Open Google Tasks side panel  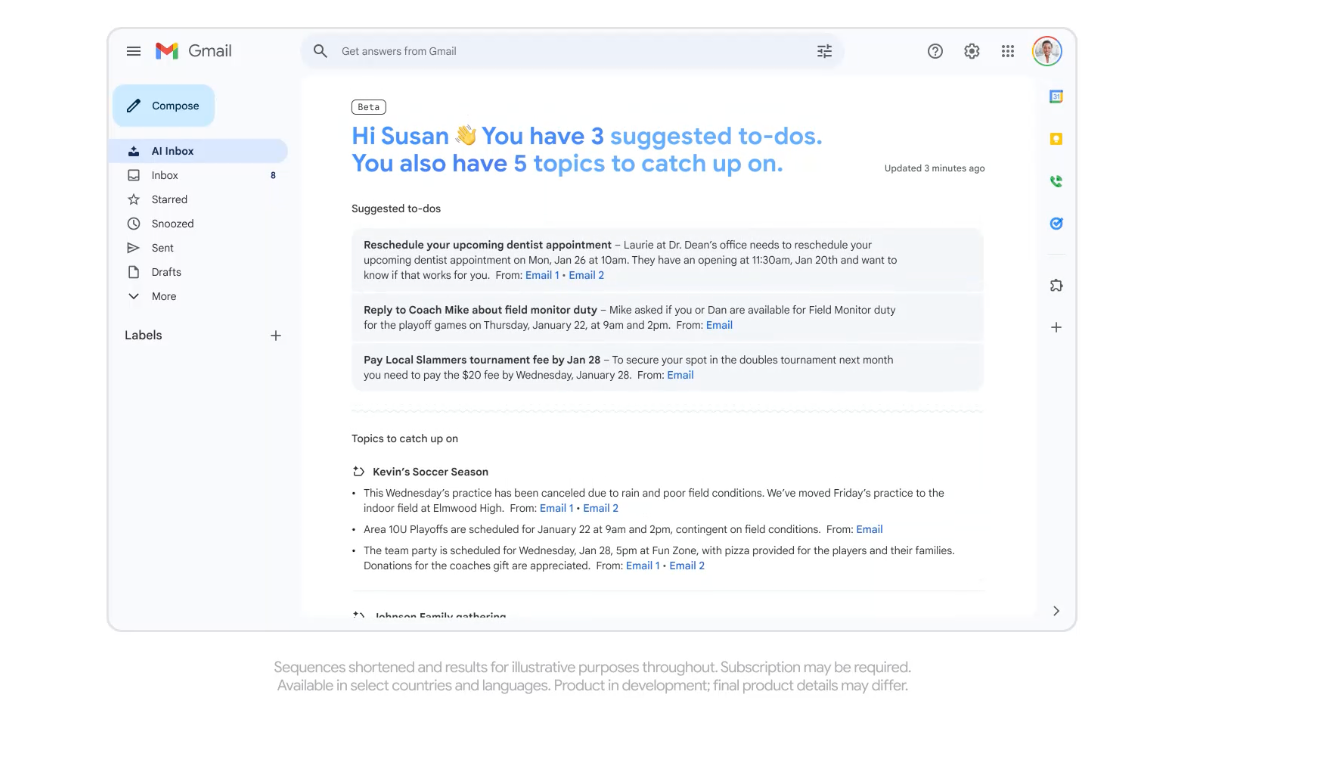tap(1056, 224)
